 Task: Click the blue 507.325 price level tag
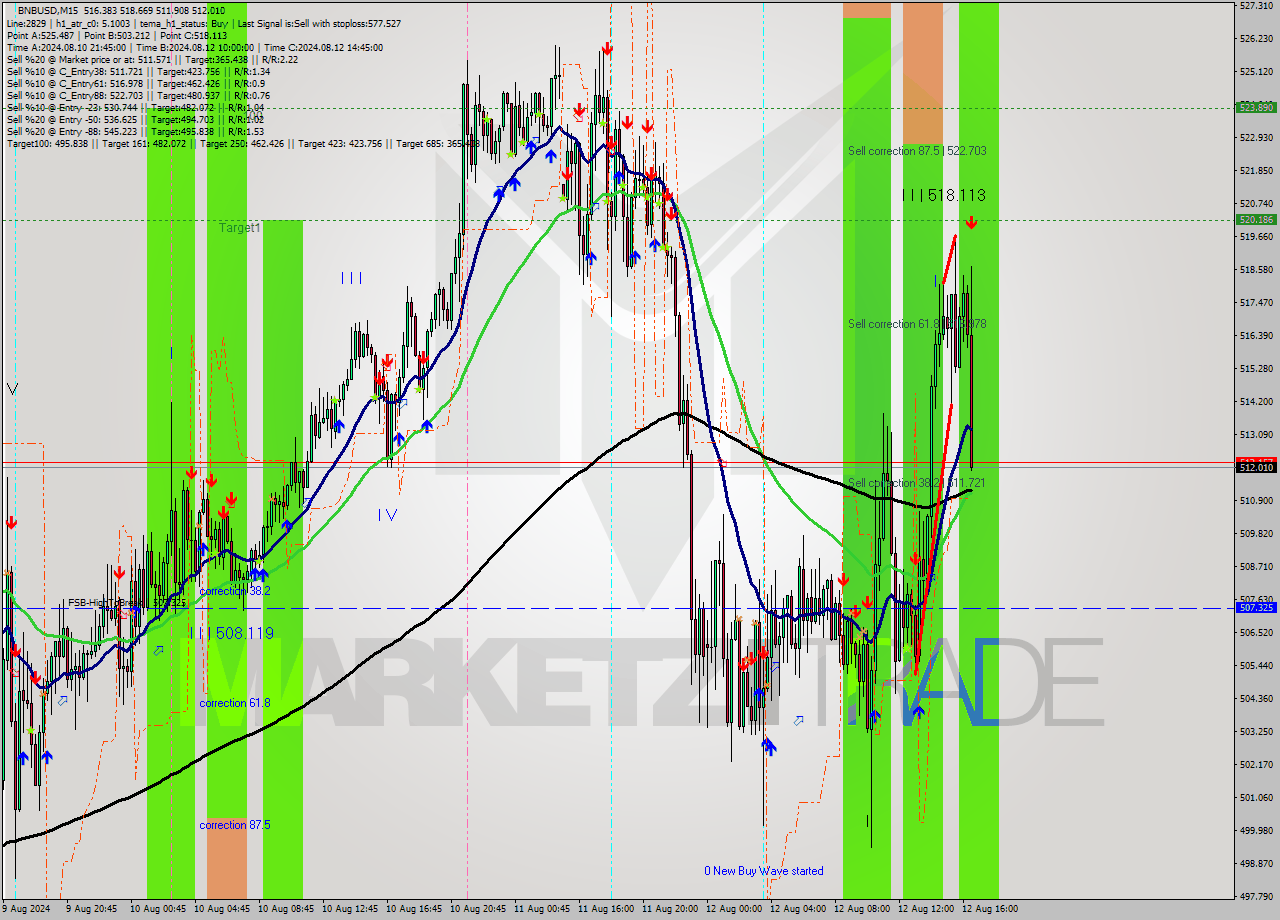click(x=1256, y=608)
